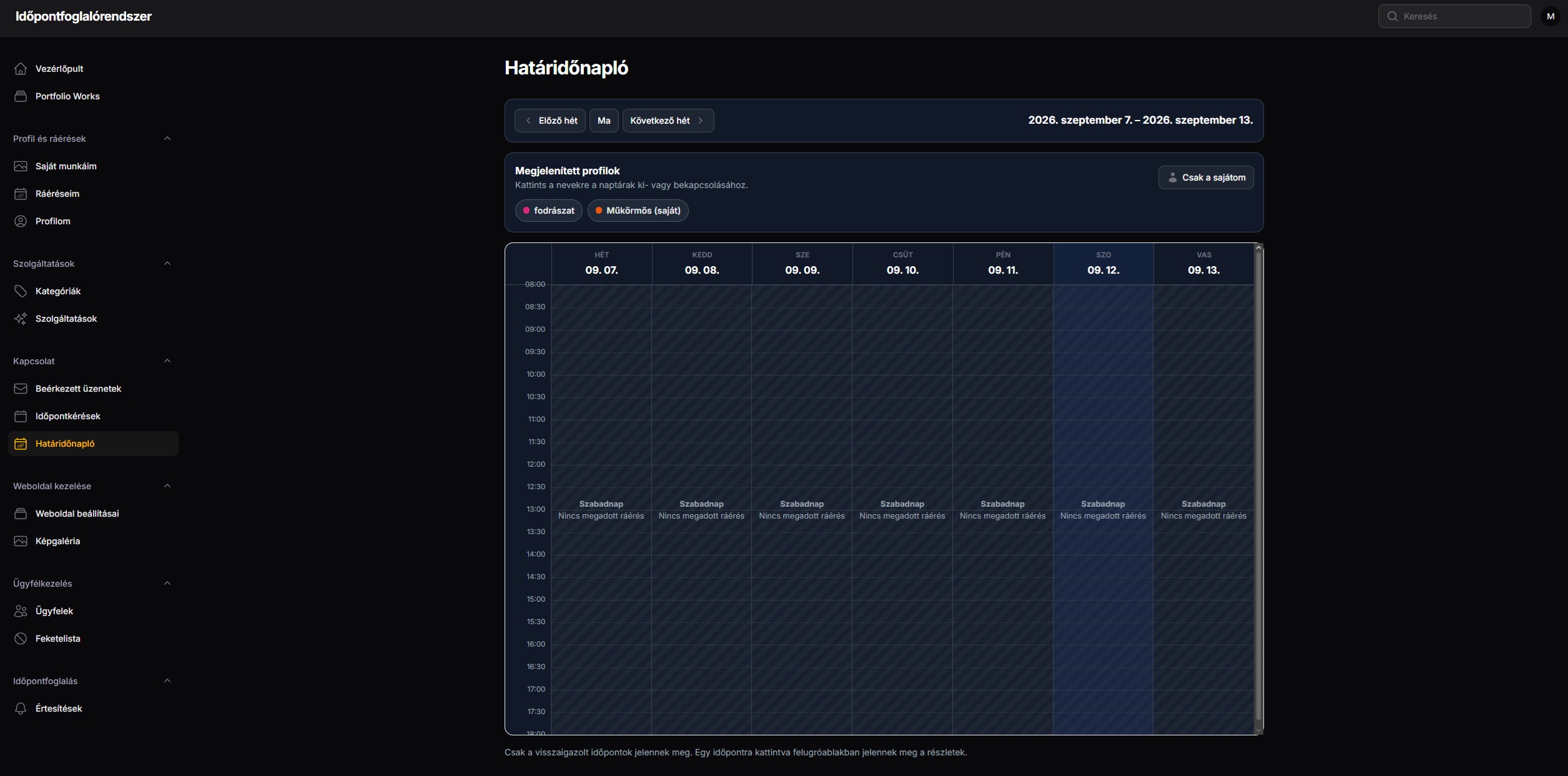
Task: Click the orange Műkörmös color dot
Action: [599, 211]
